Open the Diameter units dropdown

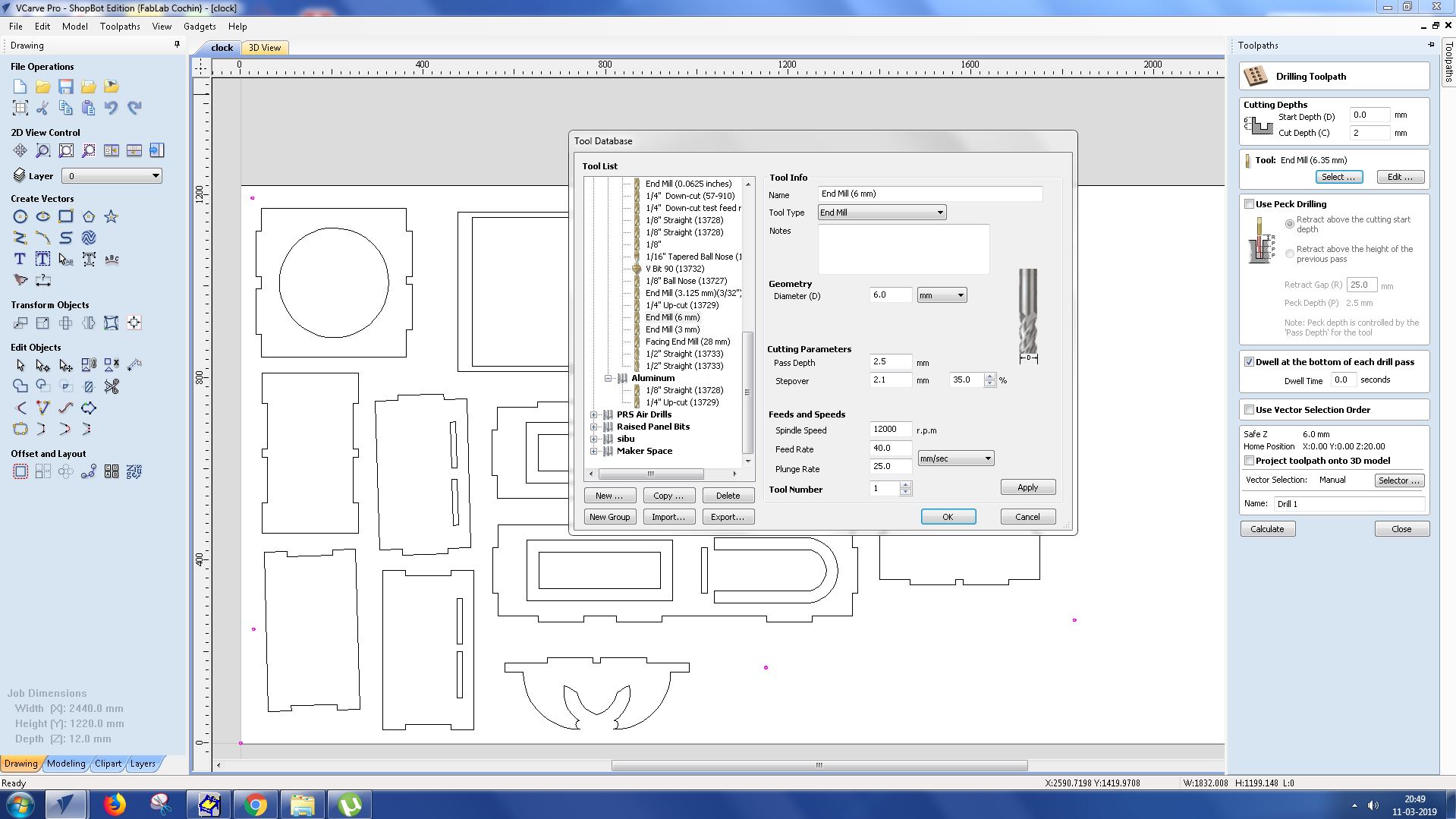tap(942, 295)
